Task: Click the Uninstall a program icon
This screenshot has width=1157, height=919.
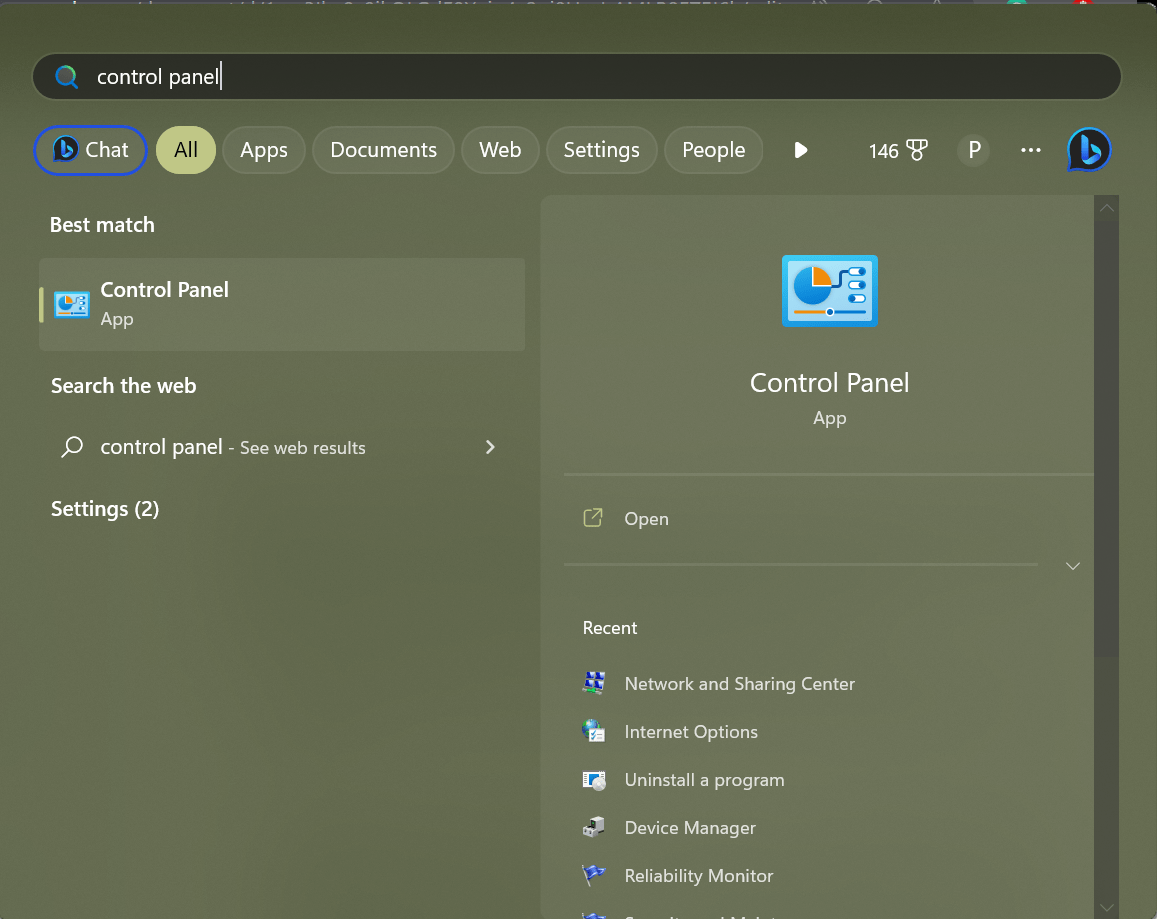Action: pyautogui.click(x=594, y=780)
